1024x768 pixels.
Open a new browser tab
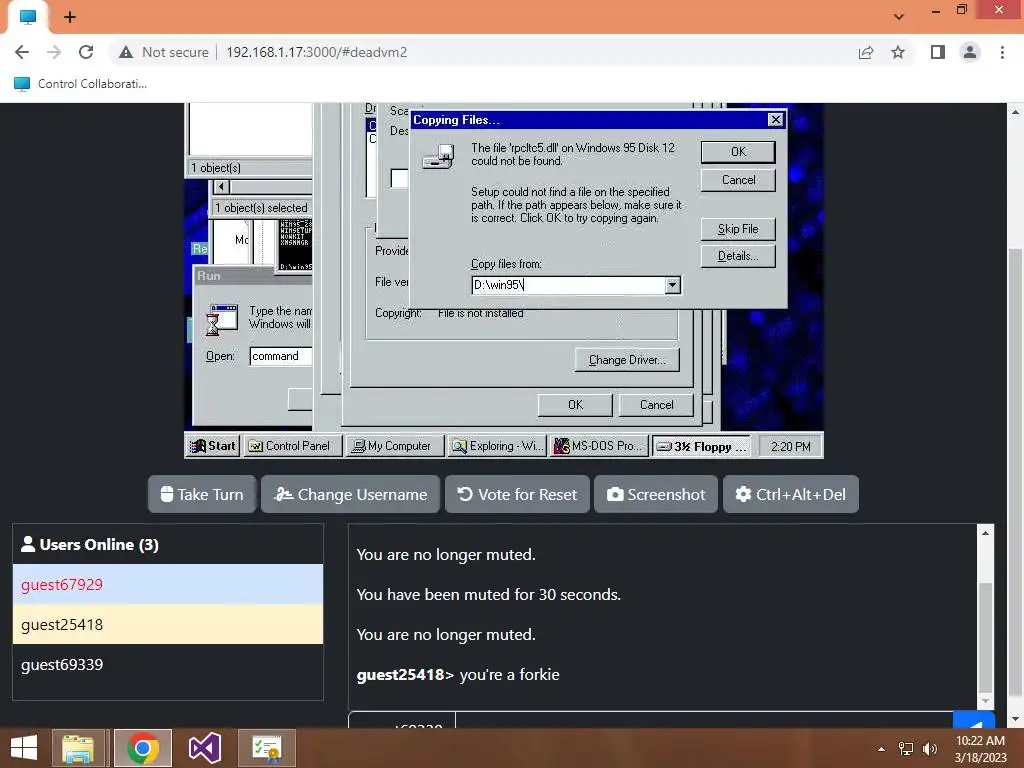point(70,17)
